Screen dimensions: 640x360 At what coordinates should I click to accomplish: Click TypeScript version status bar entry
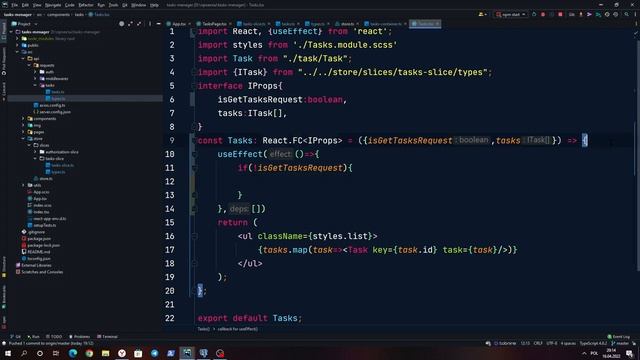tap(593, 343)
